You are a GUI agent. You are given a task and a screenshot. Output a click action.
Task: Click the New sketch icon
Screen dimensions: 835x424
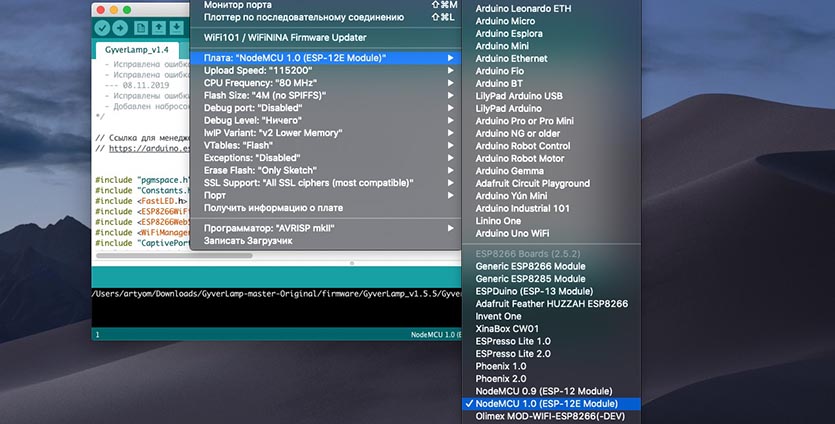pos(142,27)
